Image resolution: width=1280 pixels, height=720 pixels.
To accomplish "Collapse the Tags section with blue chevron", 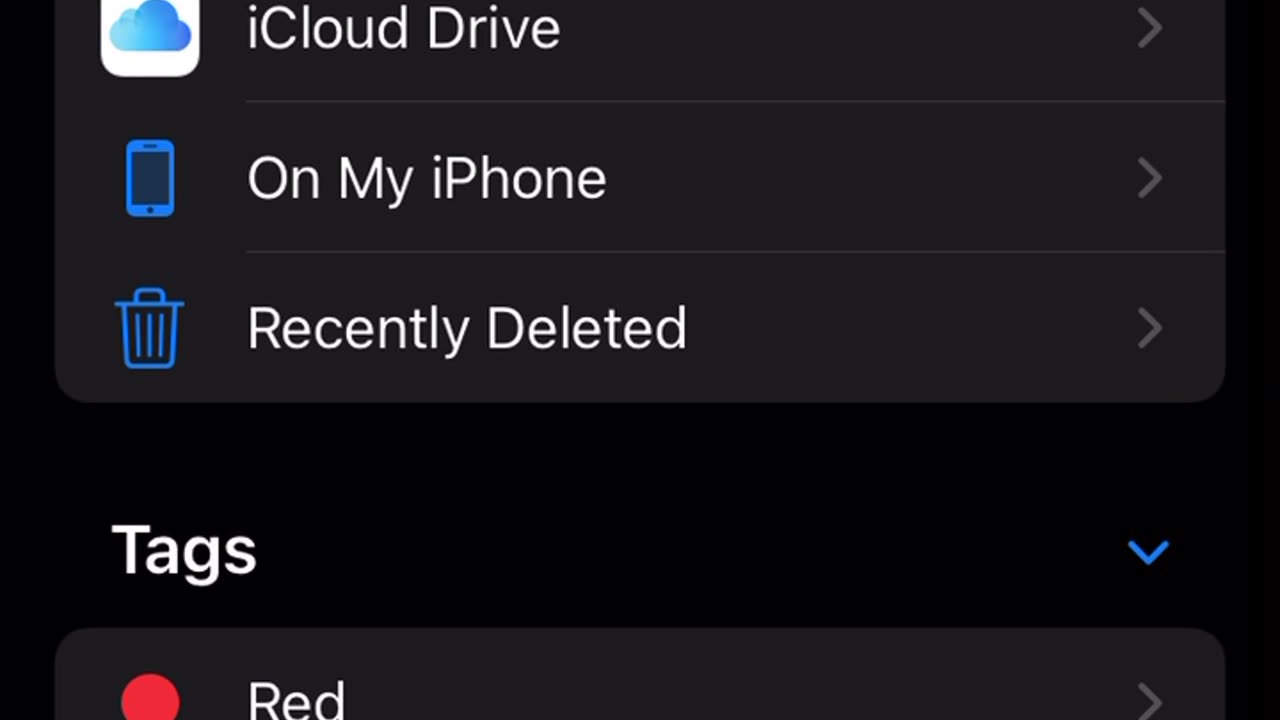I will [1148, 552].
